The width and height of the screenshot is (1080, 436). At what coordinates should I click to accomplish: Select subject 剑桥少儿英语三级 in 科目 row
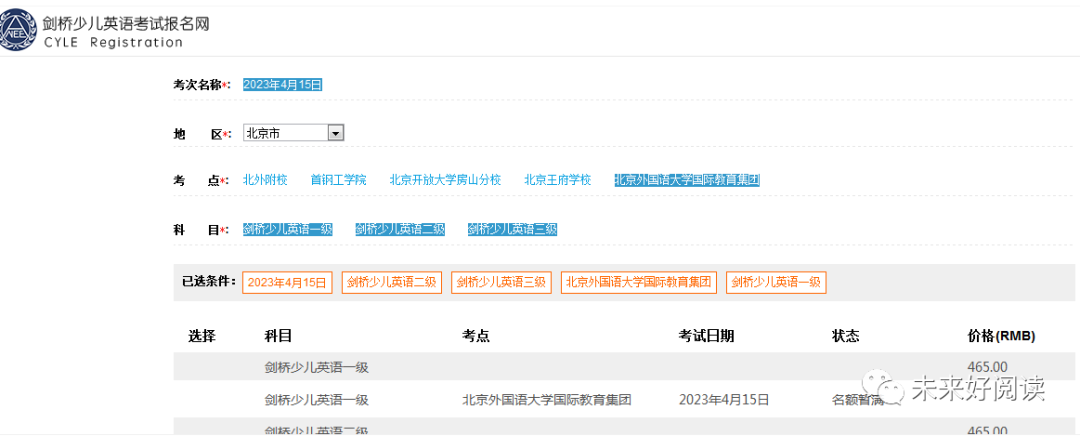(x=512, y=229)
